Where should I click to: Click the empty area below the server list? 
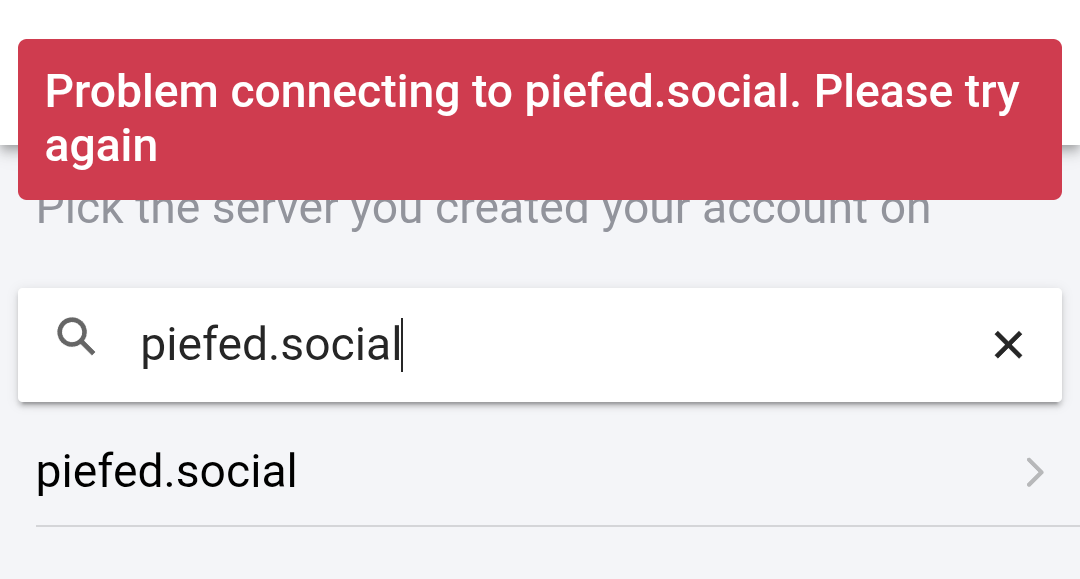[x=540, y=554]
